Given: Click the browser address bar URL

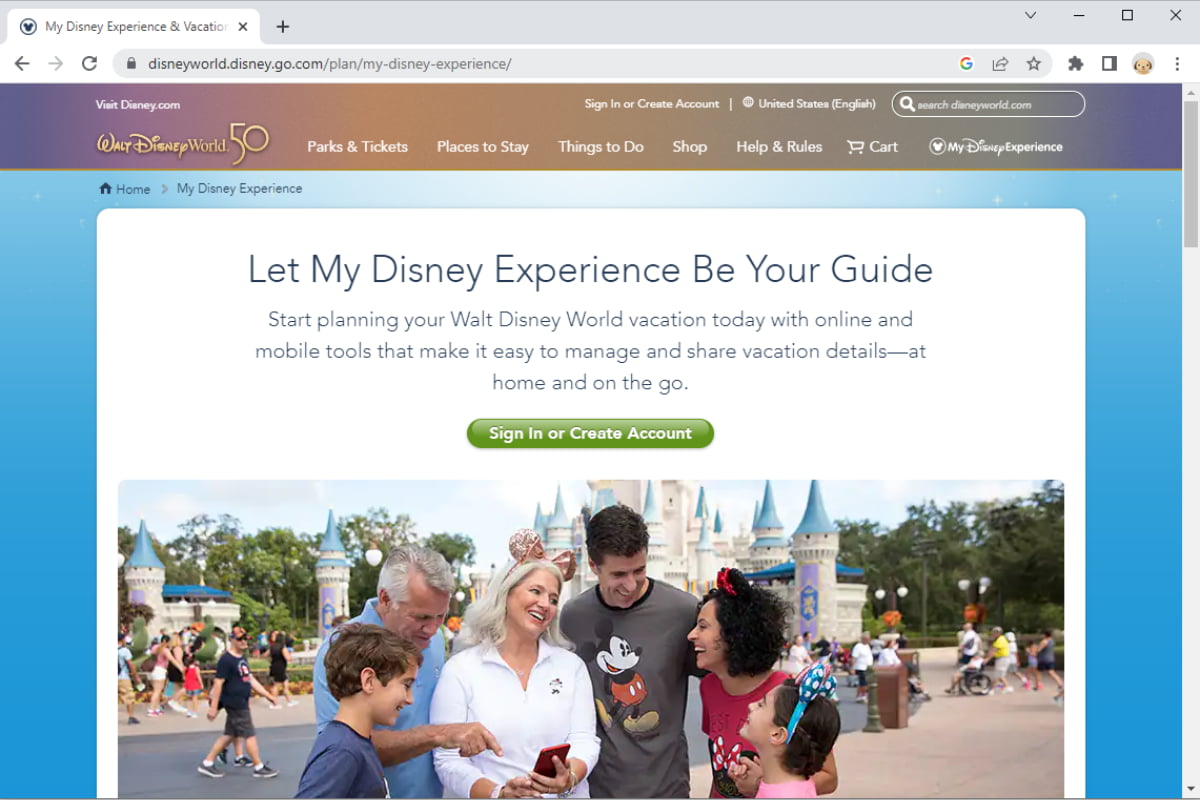Looking at the screenshot, I should (x=330, y=64).
